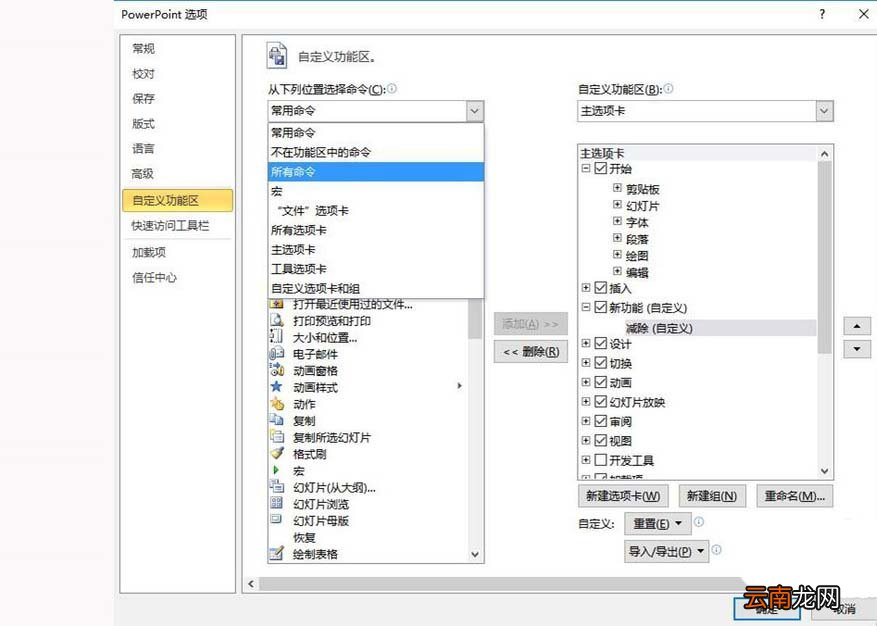Move selected item down with arrow button
This screenshot has height=626, width=877.
(x=857, y=349)
